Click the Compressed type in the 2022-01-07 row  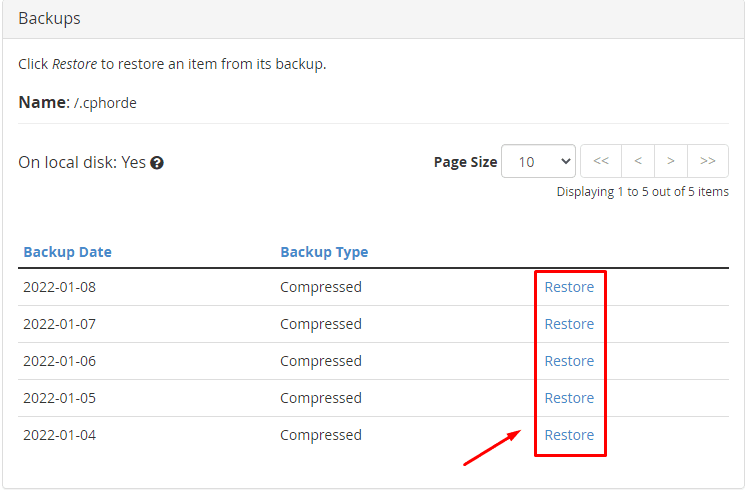pos(320,324)
